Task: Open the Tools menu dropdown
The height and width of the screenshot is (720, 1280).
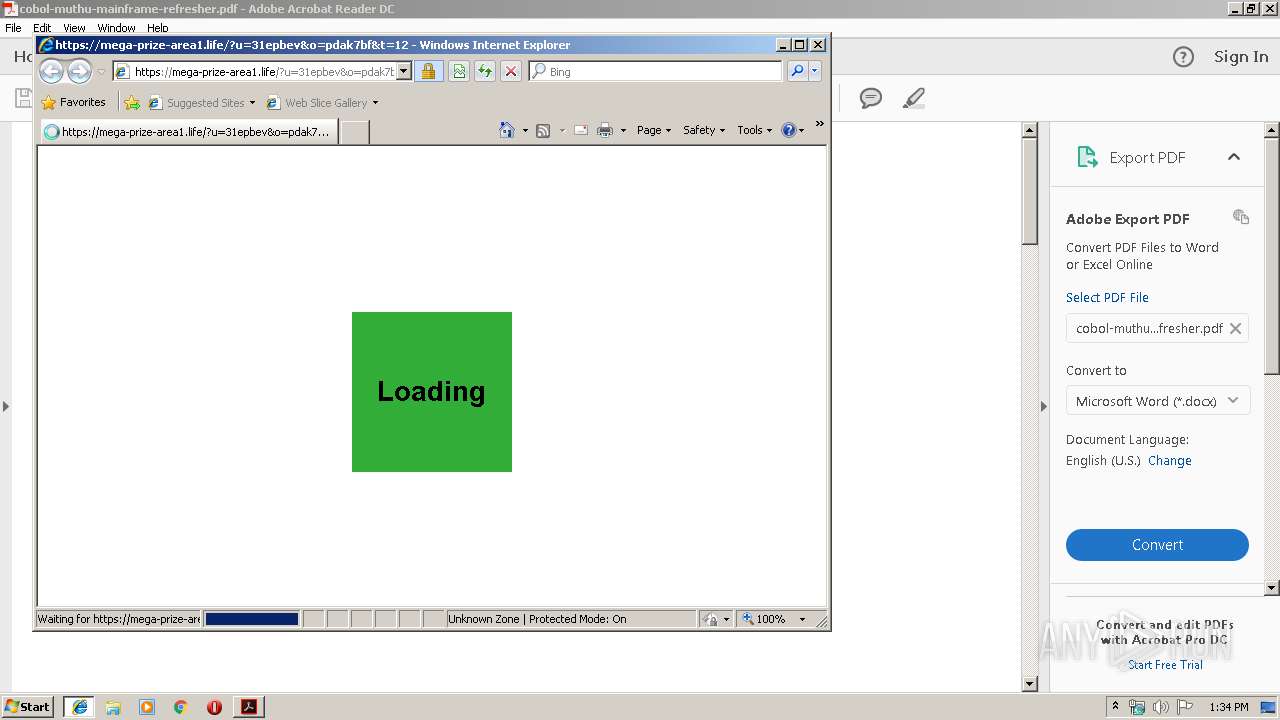Action: [755, 130]
